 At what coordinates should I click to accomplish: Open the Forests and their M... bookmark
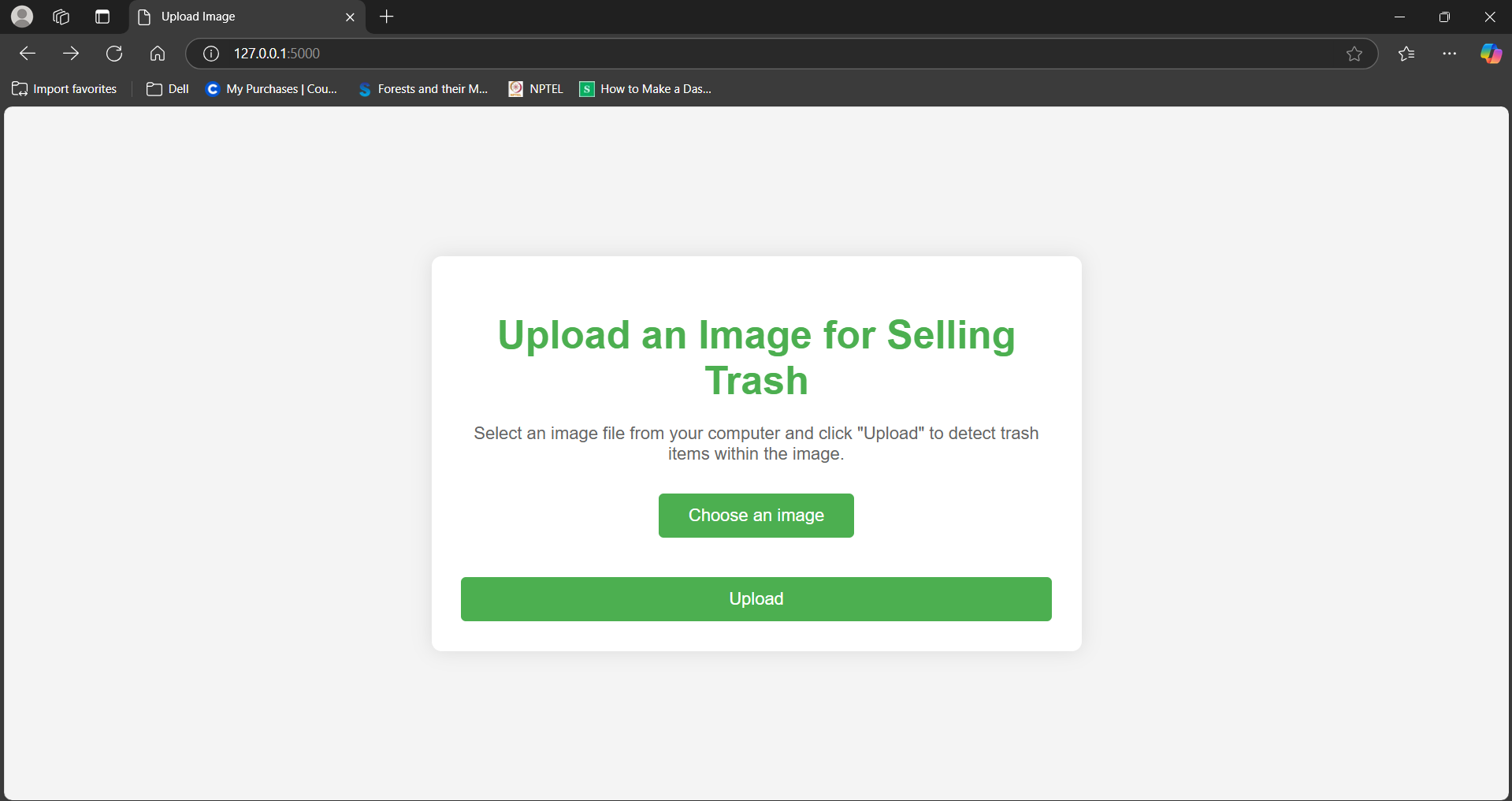coord(423,89)
